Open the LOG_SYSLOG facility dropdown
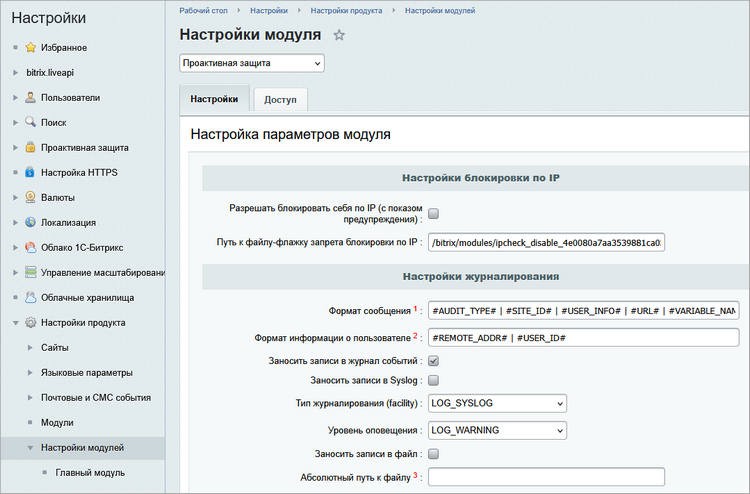The image size is (750, 494). 497,404
